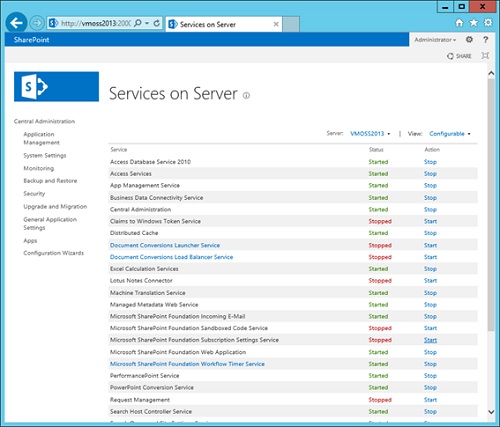Click the vertical scrollbar up arrow
Screen dimensions: 500x427
tap(491, 73)
